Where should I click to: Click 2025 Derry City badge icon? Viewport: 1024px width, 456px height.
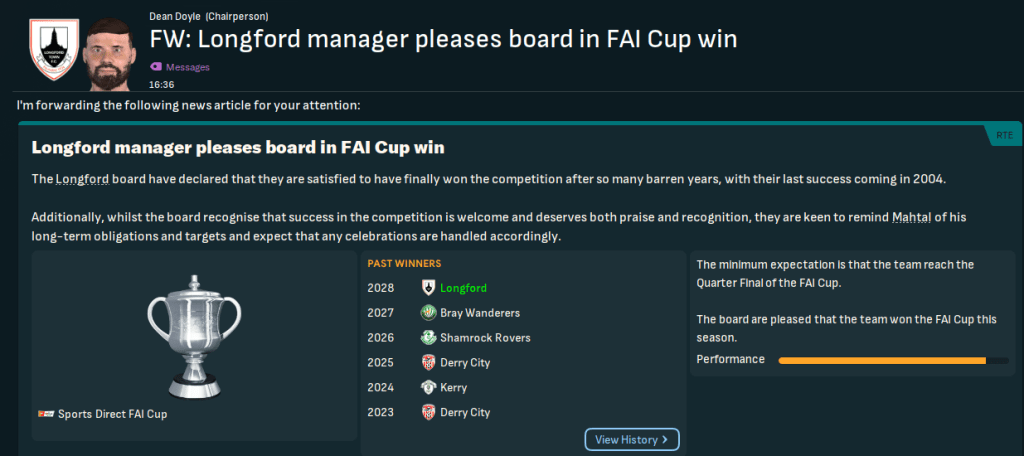tap(428, 363)
